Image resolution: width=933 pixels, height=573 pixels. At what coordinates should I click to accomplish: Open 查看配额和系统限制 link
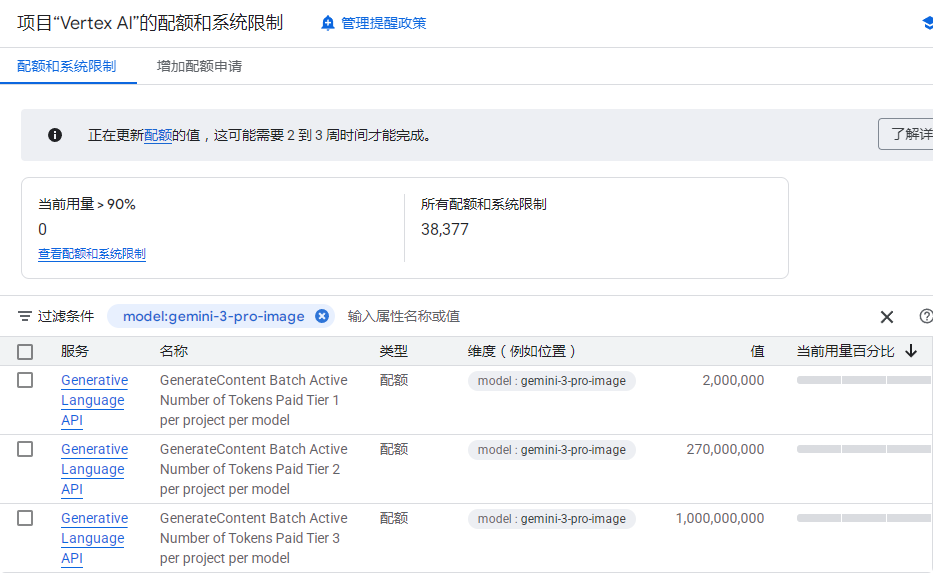click(92, 254)
